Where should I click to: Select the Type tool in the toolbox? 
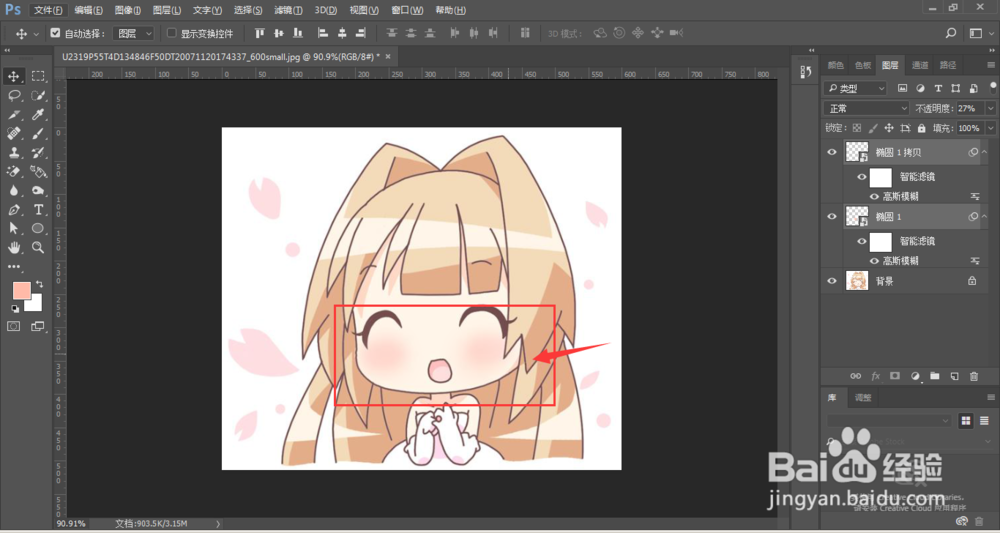click(x=38, y=210)
